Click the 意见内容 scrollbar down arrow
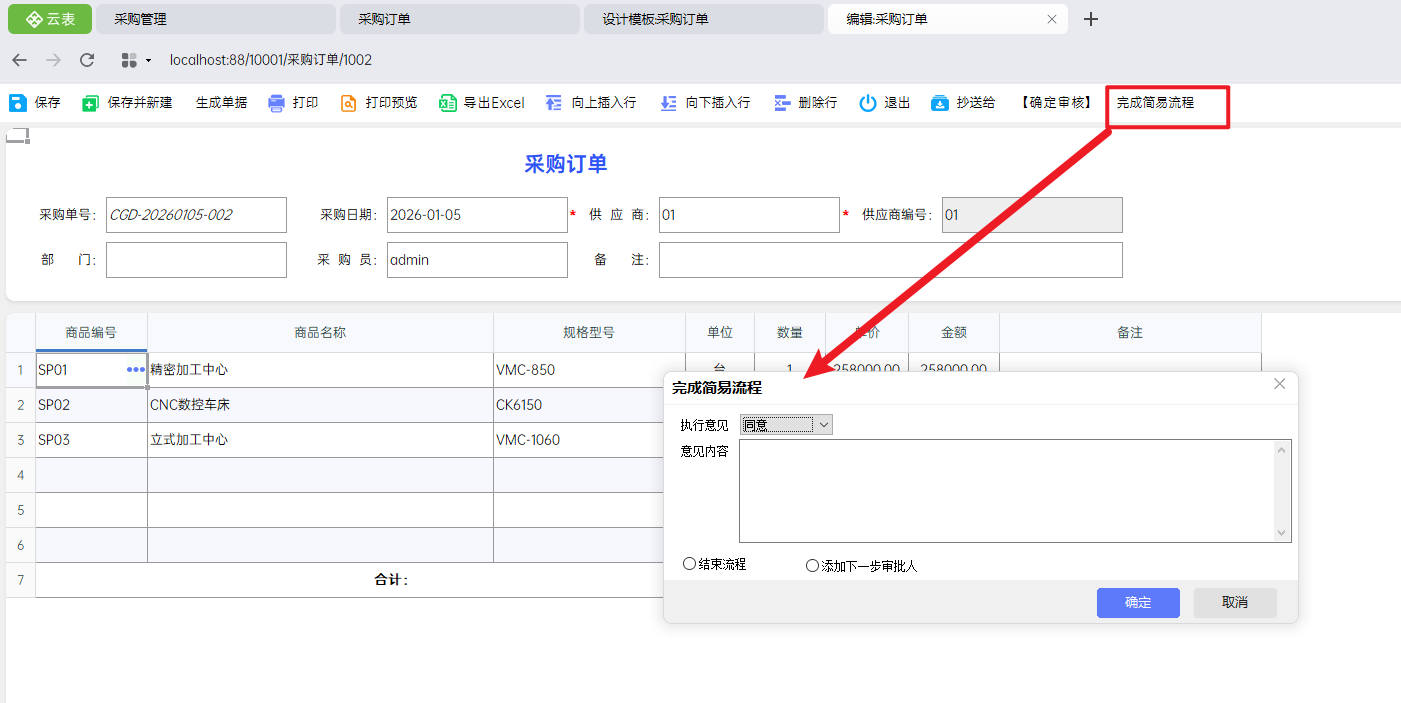Image resolution: width=1401 pixels, height=703 pixels. click(1282, 533)
